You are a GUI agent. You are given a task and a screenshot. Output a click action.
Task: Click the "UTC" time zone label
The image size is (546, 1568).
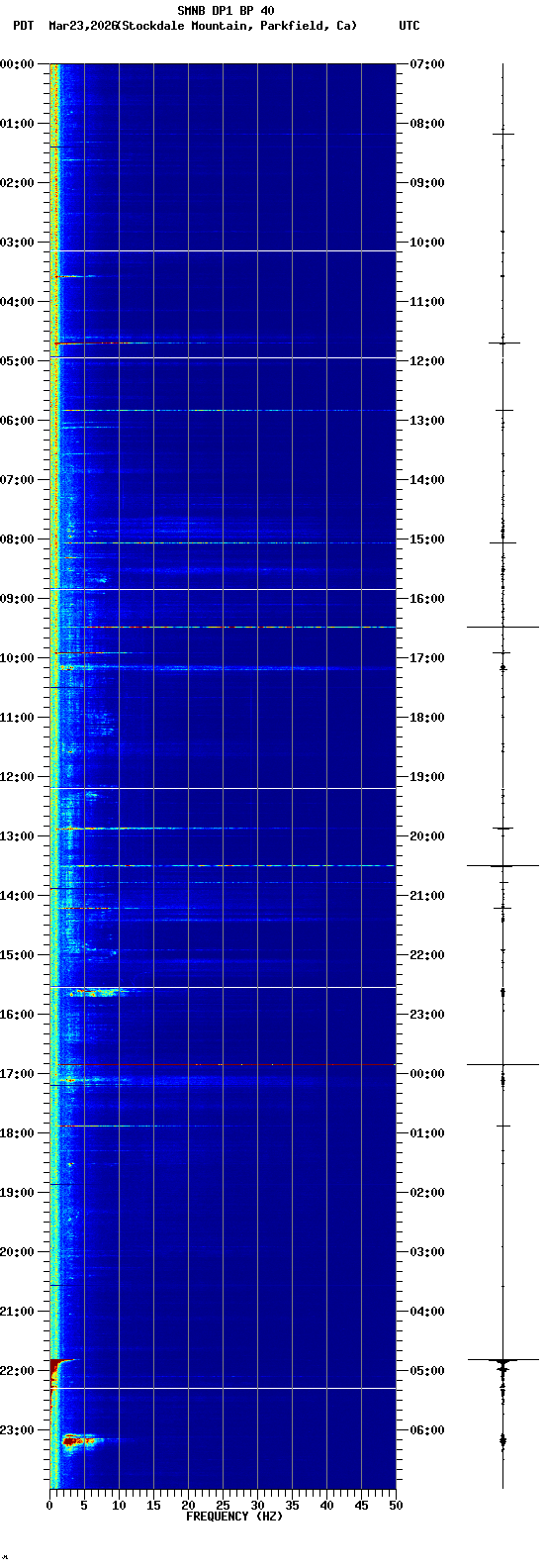[409, 26]
